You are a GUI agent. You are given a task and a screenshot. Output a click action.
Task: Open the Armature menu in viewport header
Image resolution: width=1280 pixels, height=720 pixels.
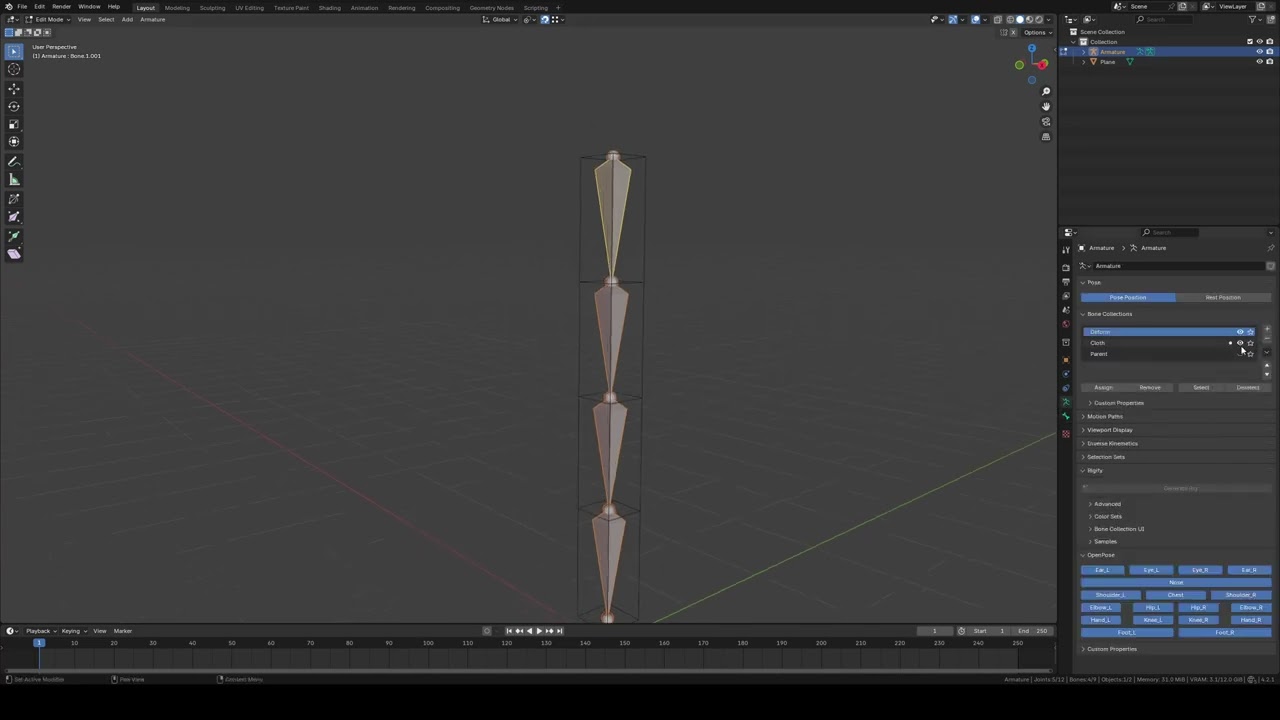pos(153,19)
